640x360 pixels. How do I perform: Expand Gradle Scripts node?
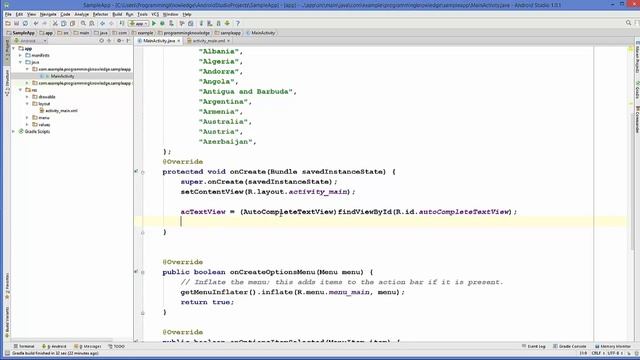14,131
